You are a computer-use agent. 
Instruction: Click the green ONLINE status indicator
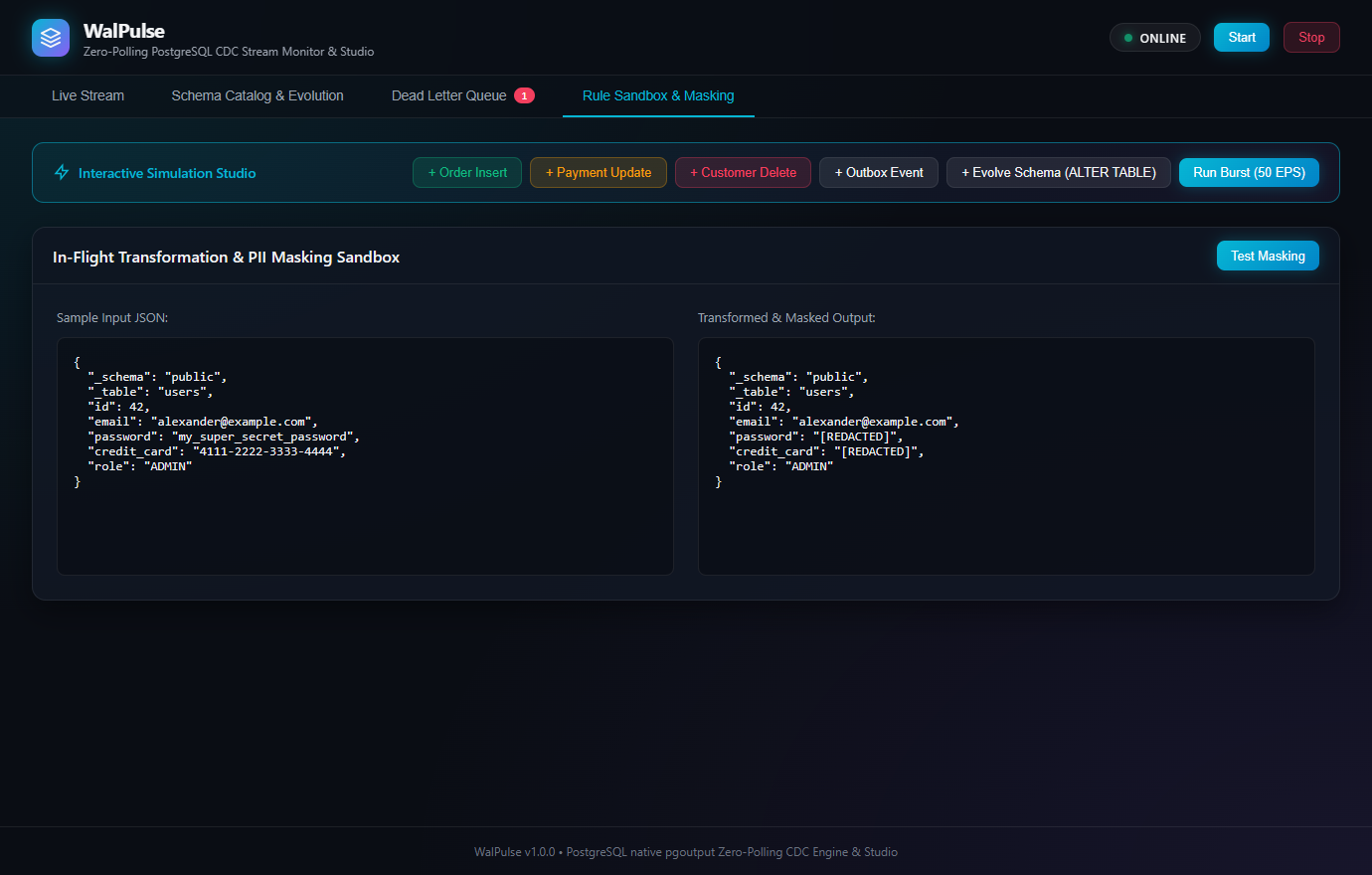point(1154,38)
